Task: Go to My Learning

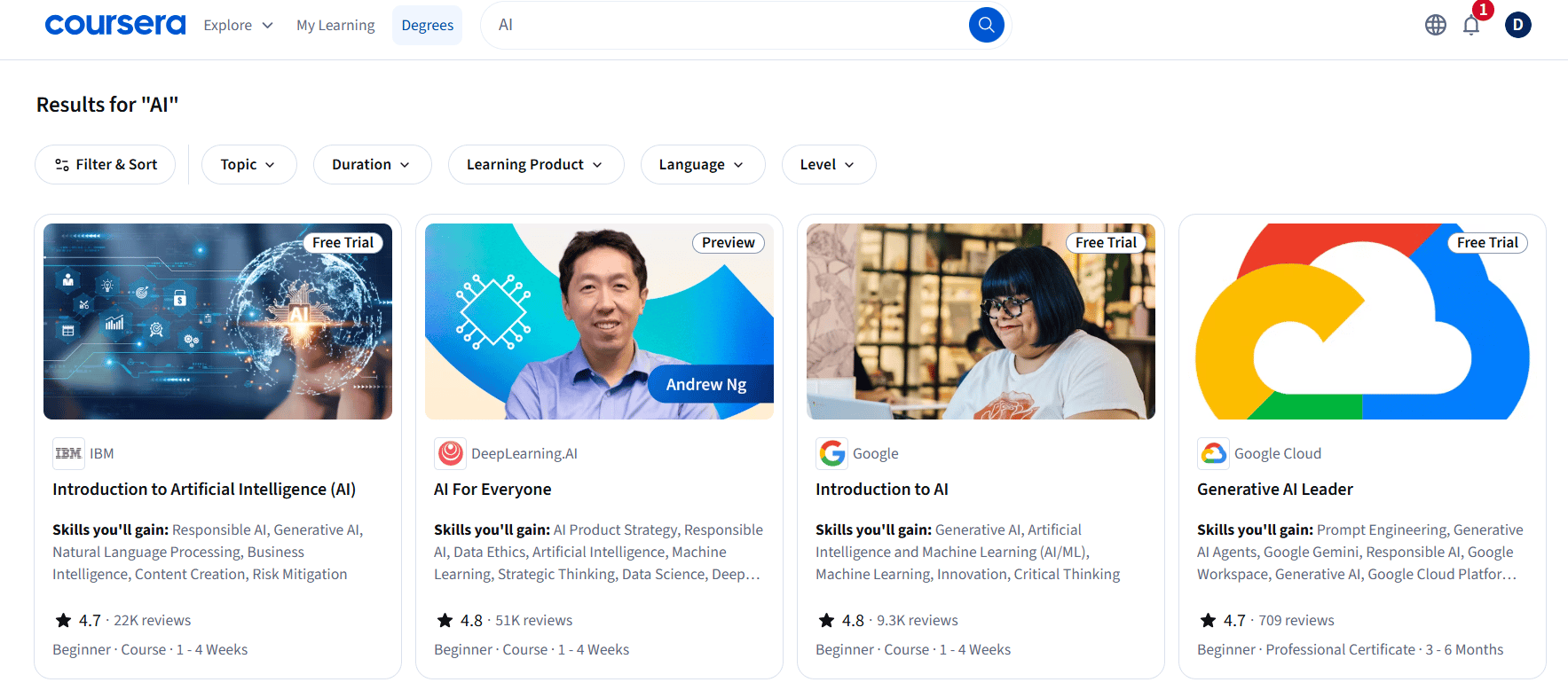Action: tap(335, 25)
